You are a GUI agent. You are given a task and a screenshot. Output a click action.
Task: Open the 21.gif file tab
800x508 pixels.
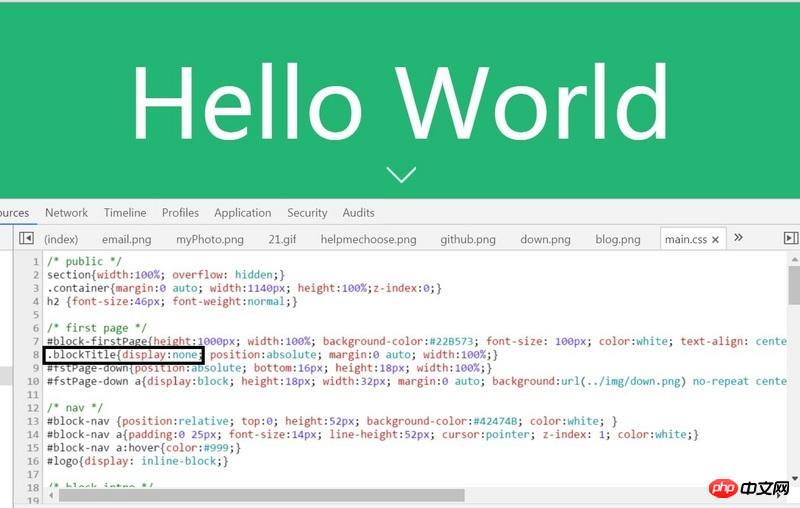pos(282,239)
